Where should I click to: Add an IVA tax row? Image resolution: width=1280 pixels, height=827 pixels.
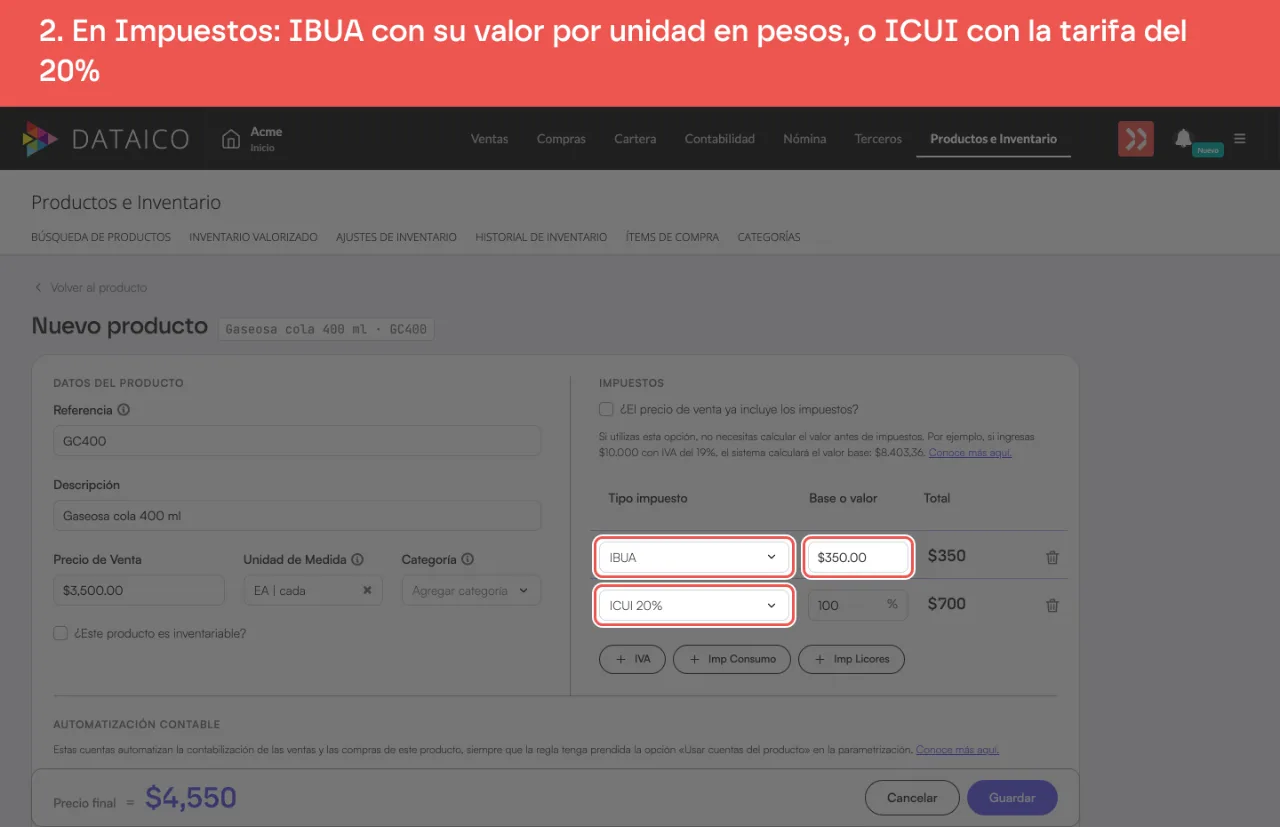point(632,660)
